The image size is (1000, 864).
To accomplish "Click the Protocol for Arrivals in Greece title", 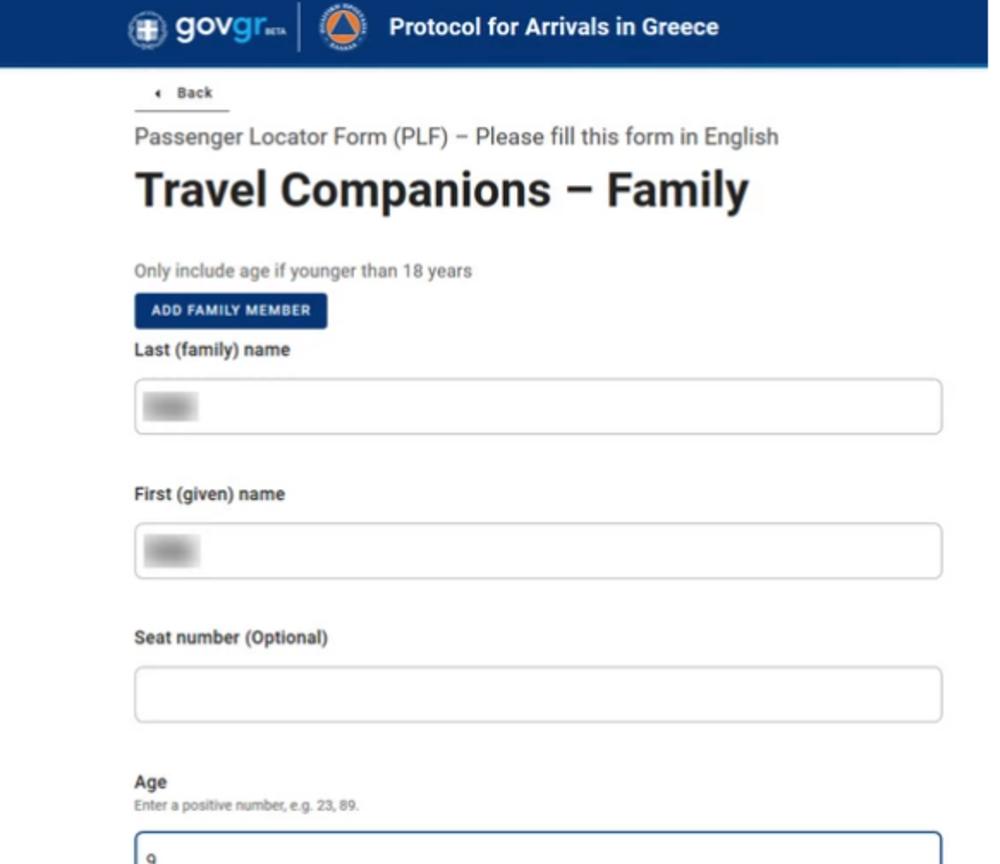I will tap(553, 27).
